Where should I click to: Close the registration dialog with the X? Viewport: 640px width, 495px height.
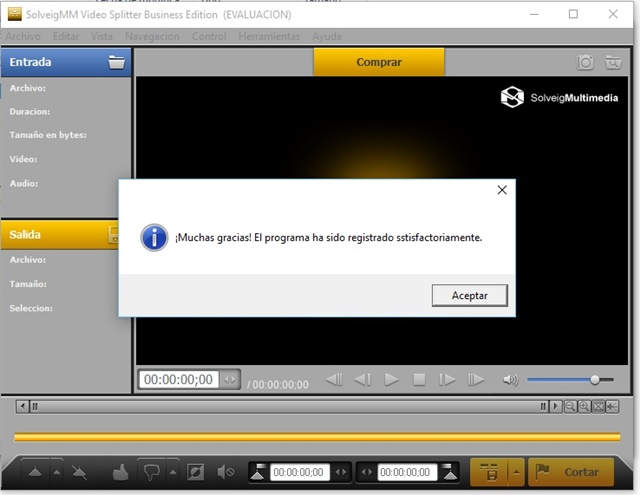[x=502, y=190]
